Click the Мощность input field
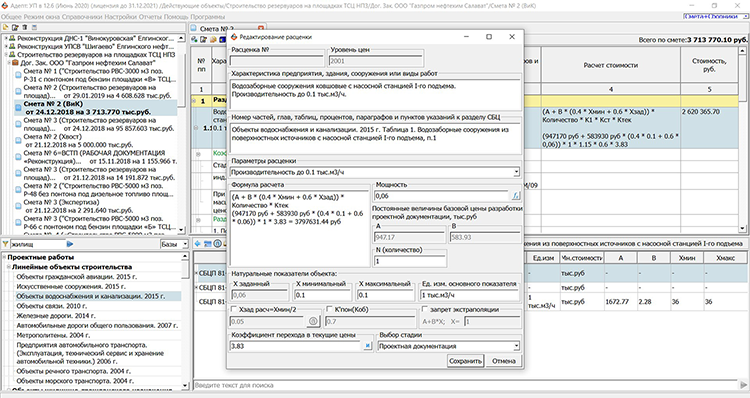The image size is (750, 398). tap(442, 196)
